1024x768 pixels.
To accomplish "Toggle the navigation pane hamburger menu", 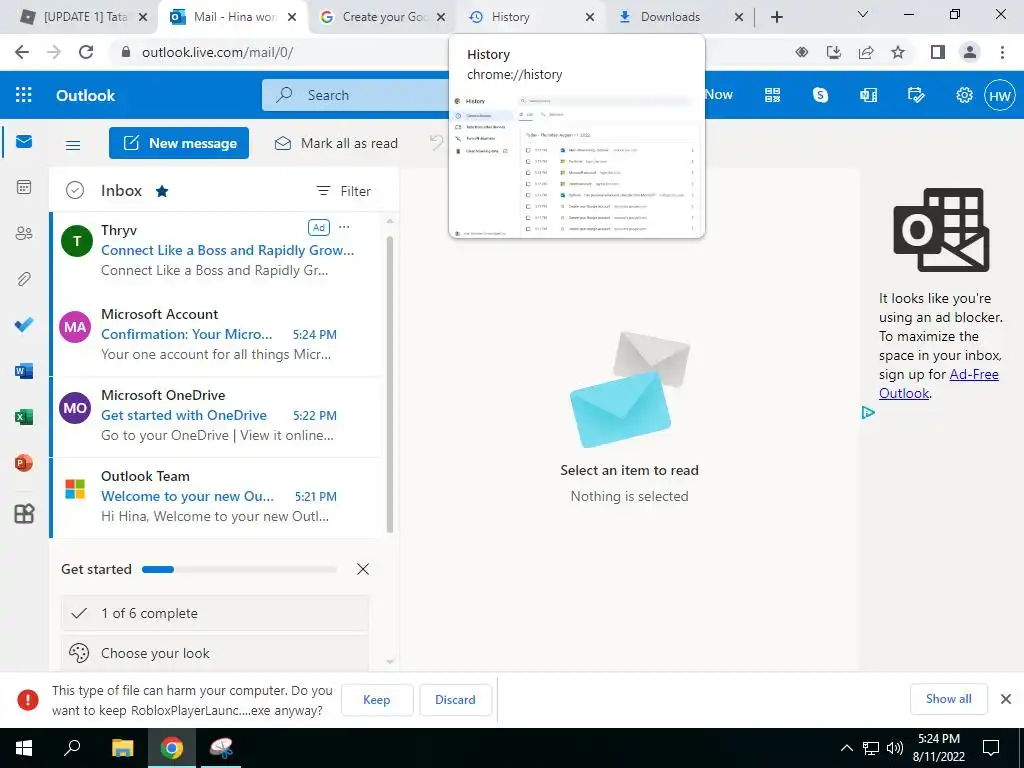I will click(x=73, y=144).
